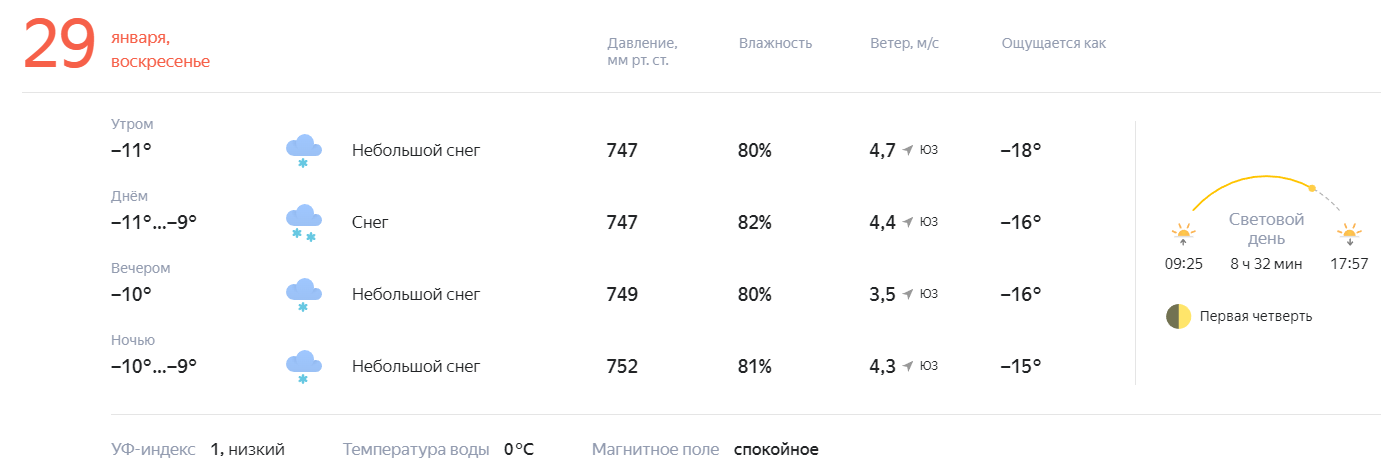Image resolution: width=1381 pixels, height=473 pixels.
Task: Click the night wind direction arrow
Action: (x=908, y=367)
